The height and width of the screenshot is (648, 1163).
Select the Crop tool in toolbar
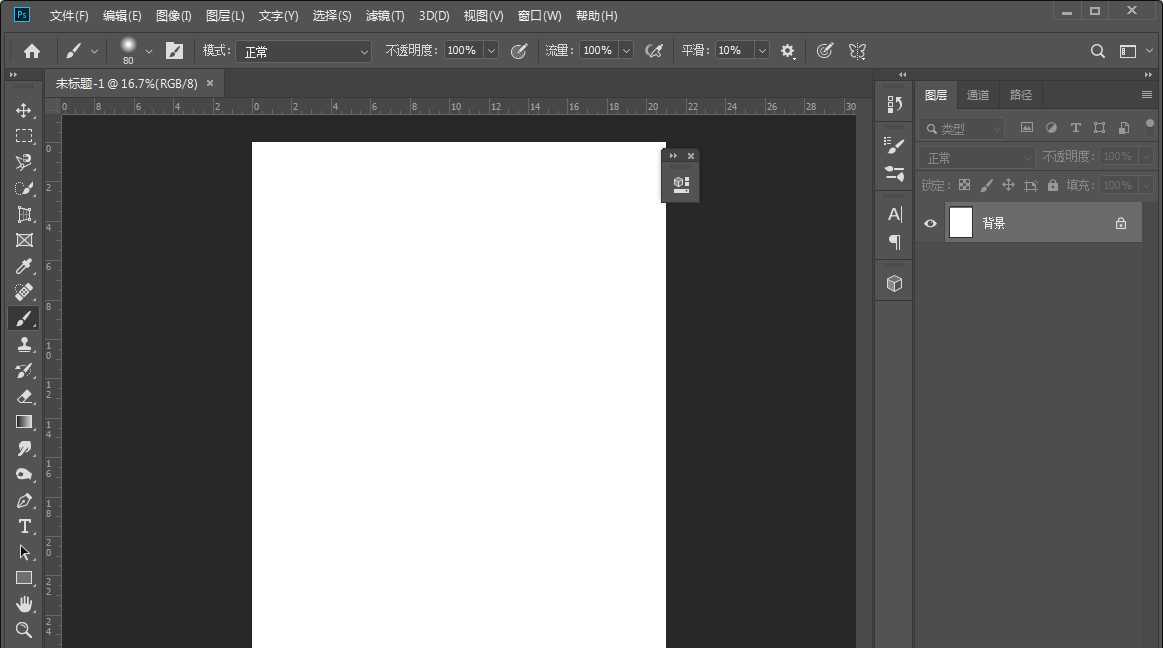coord(24,214)
